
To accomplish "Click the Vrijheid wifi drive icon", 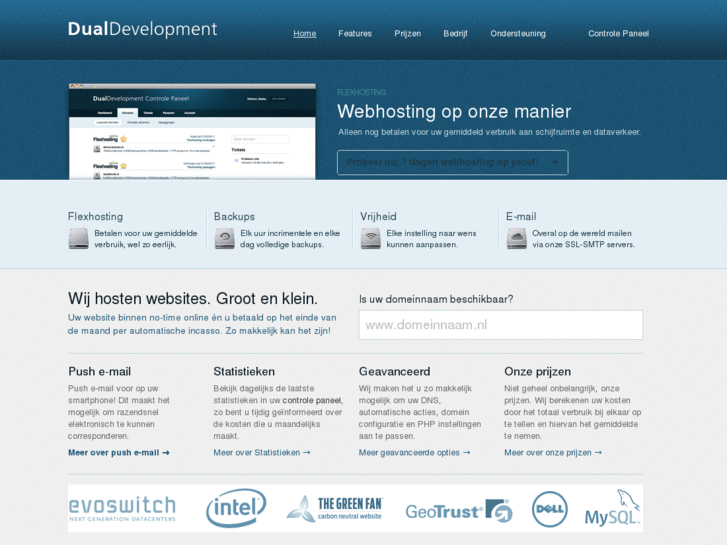I will (370, 239).
